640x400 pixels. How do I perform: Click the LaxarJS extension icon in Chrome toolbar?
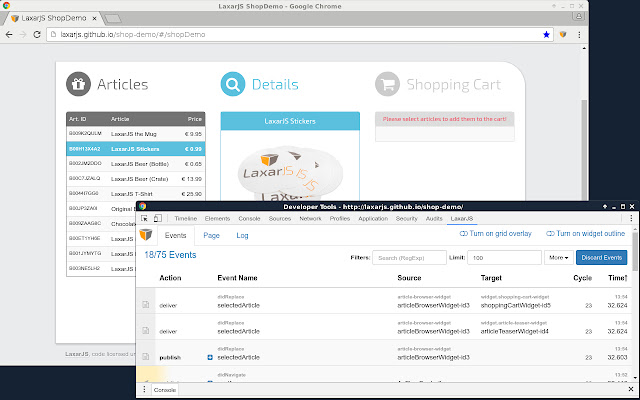(x=563, y=35)
